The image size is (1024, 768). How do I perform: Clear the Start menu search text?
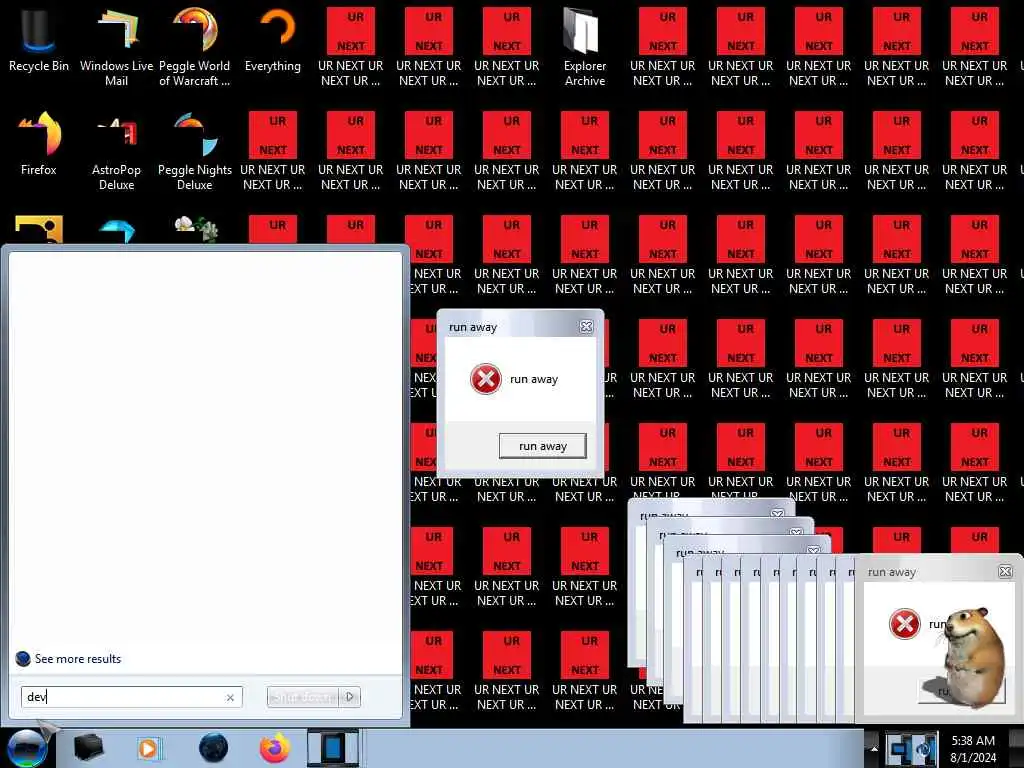point(230,697)
